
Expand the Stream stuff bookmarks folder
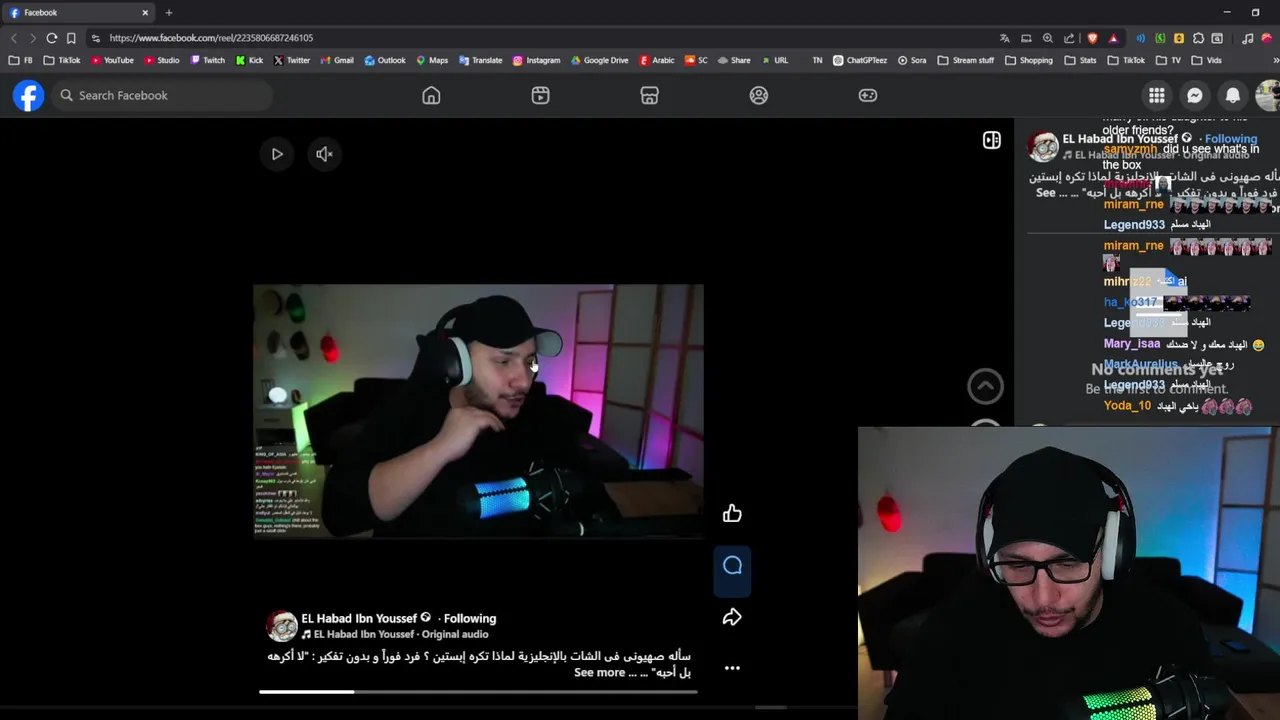[965, 60]
